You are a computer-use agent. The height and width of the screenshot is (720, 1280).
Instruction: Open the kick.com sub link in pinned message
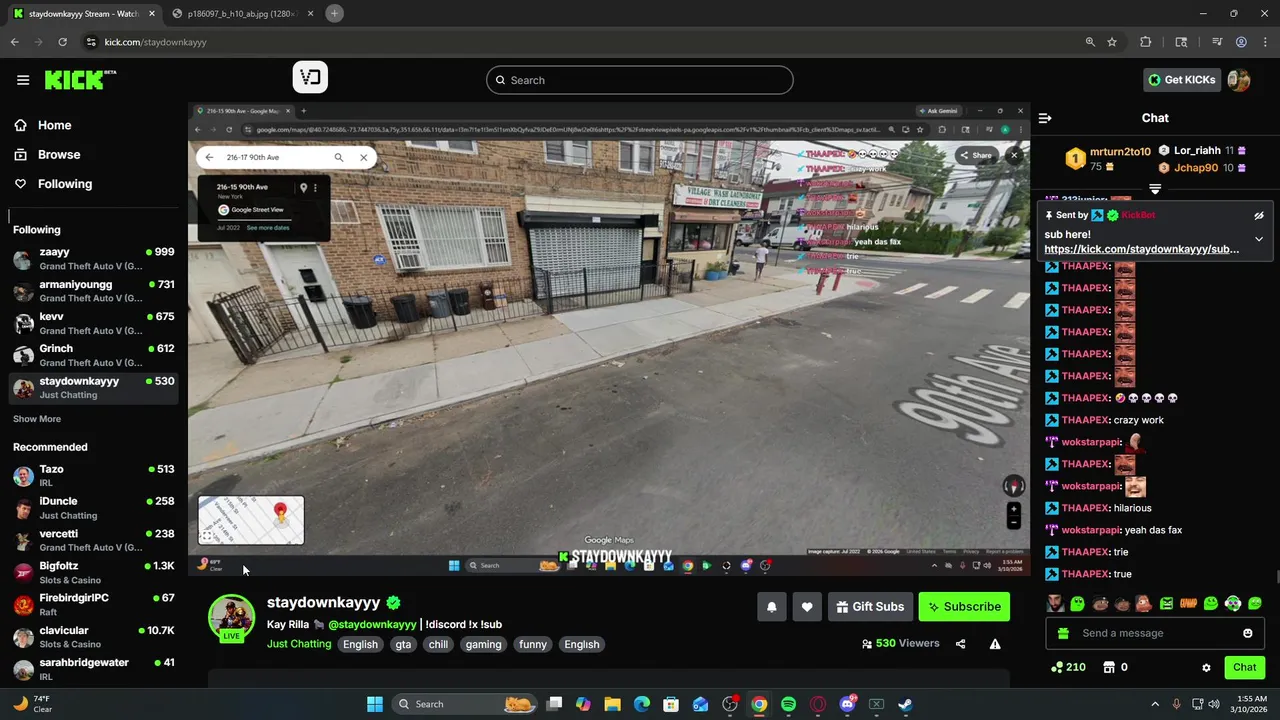(x=1141, y=249)
